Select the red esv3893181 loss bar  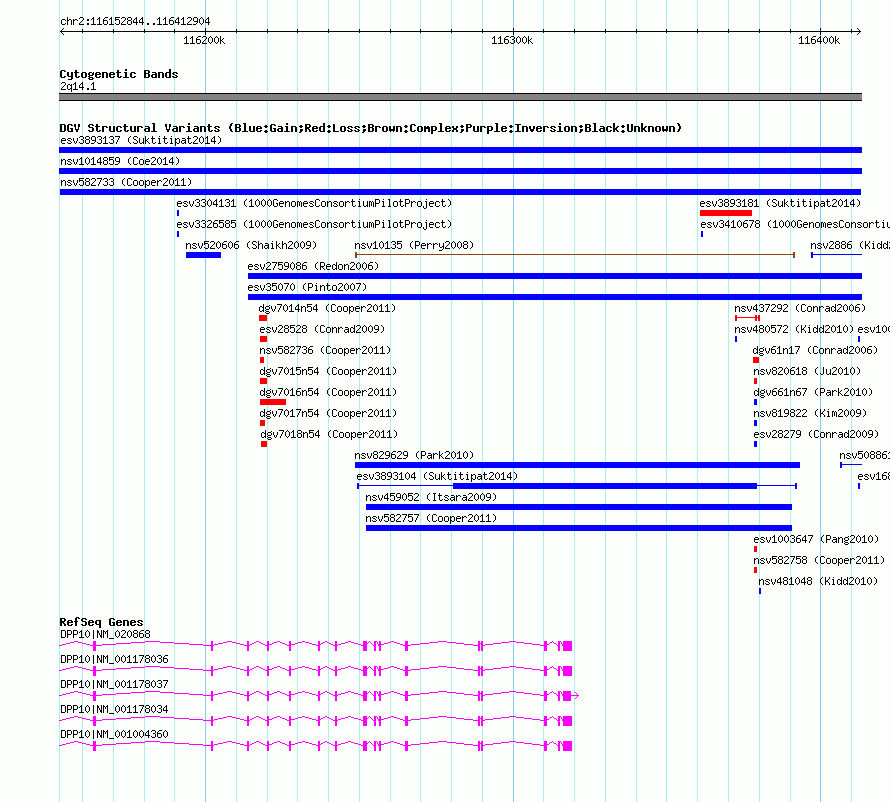coord(726,213)
